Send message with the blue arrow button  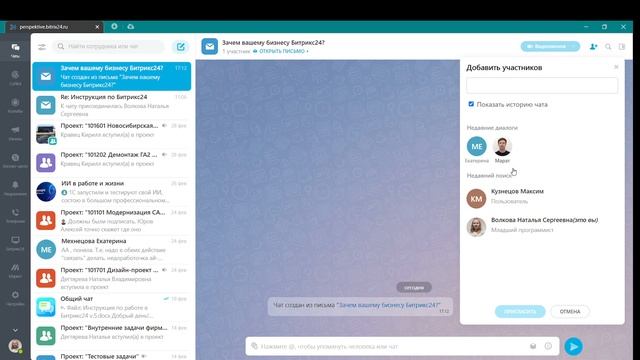(573, 346)
